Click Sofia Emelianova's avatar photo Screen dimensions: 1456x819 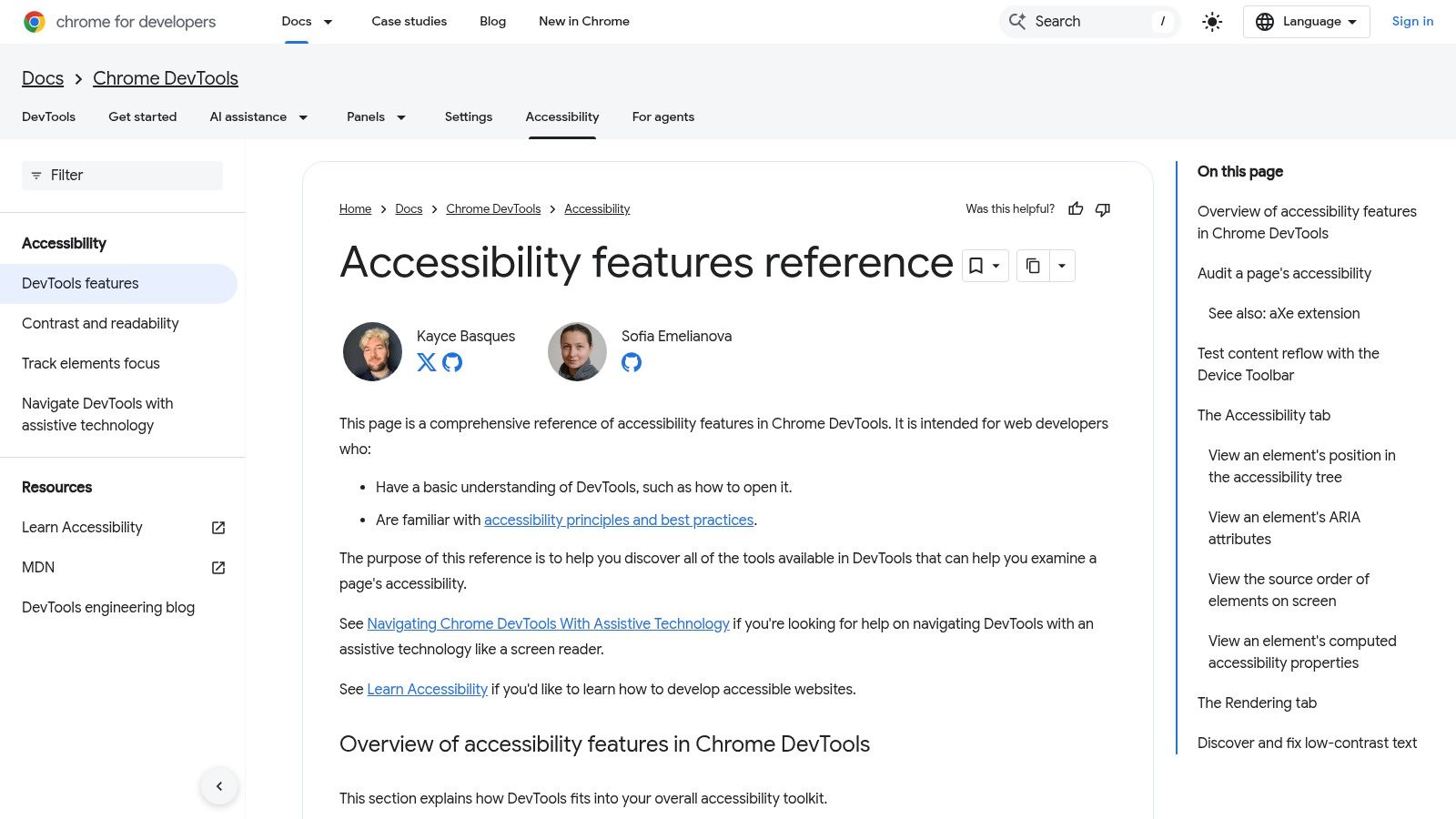coord(577,351)
